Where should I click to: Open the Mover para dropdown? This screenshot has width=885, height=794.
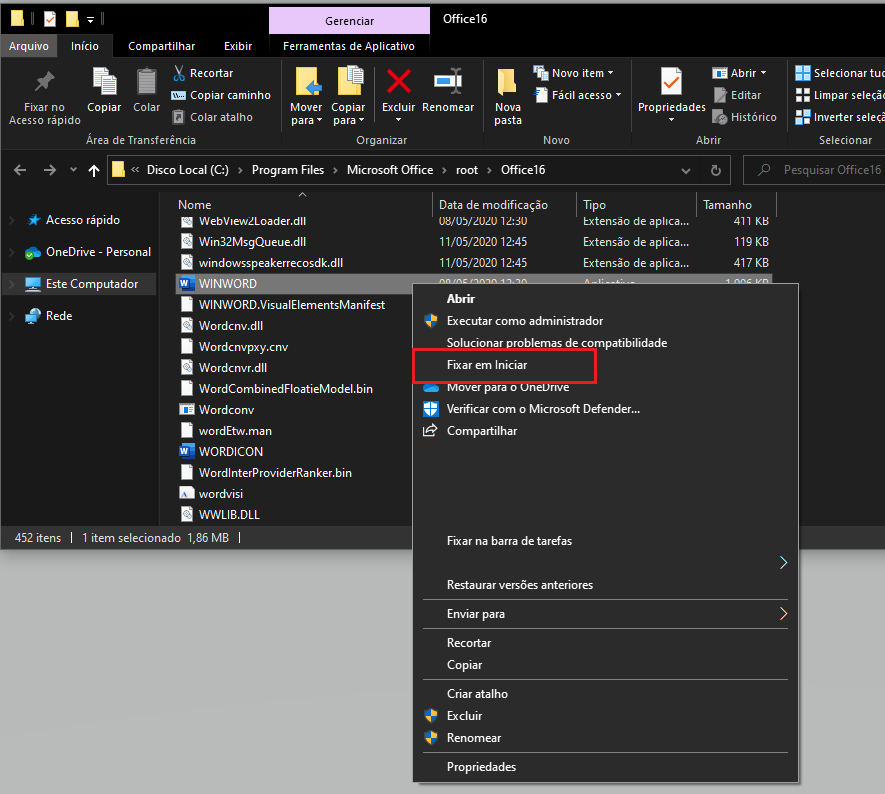coord(306,114)
